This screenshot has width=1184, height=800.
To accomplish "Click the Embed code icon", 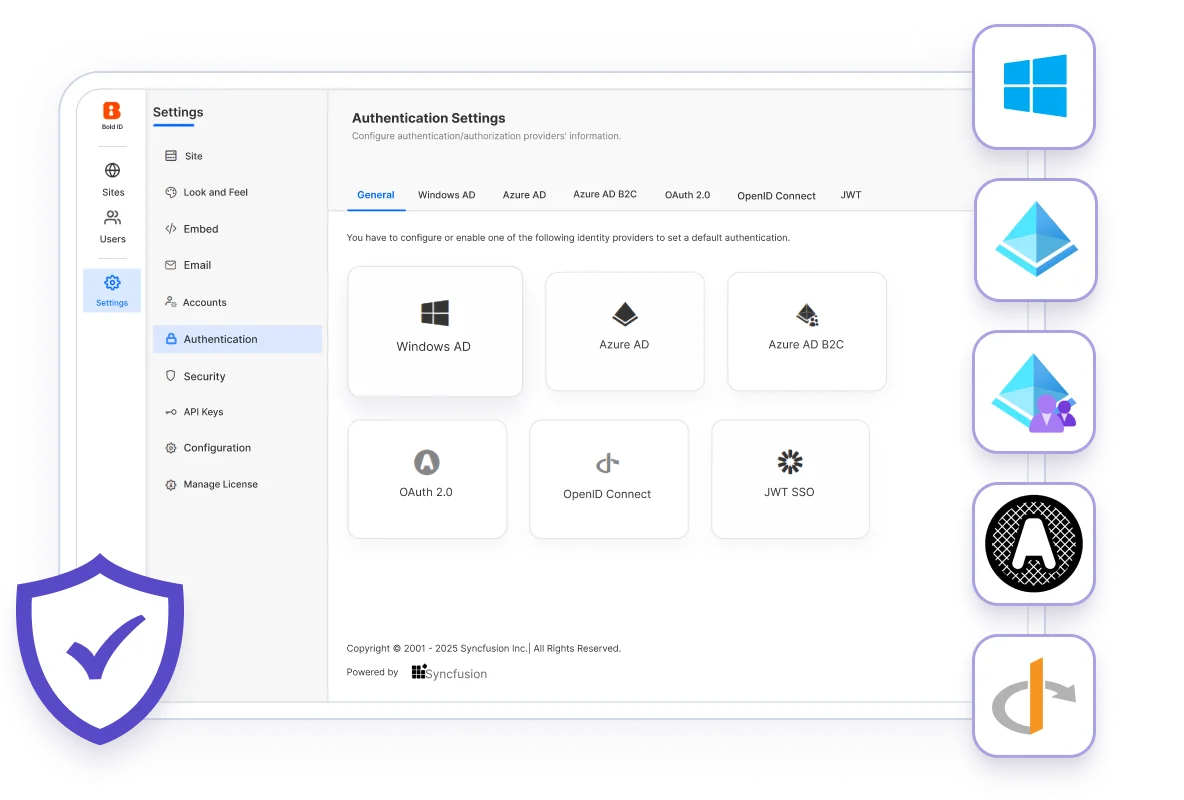I will tap(171, 228).
